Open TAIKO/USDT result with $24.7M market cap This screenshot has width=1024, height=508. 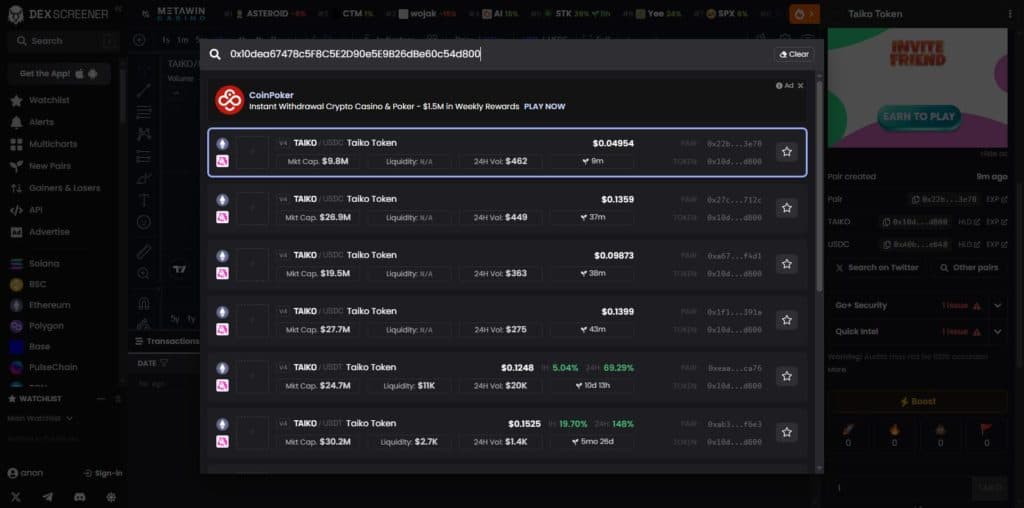[507, 376]
